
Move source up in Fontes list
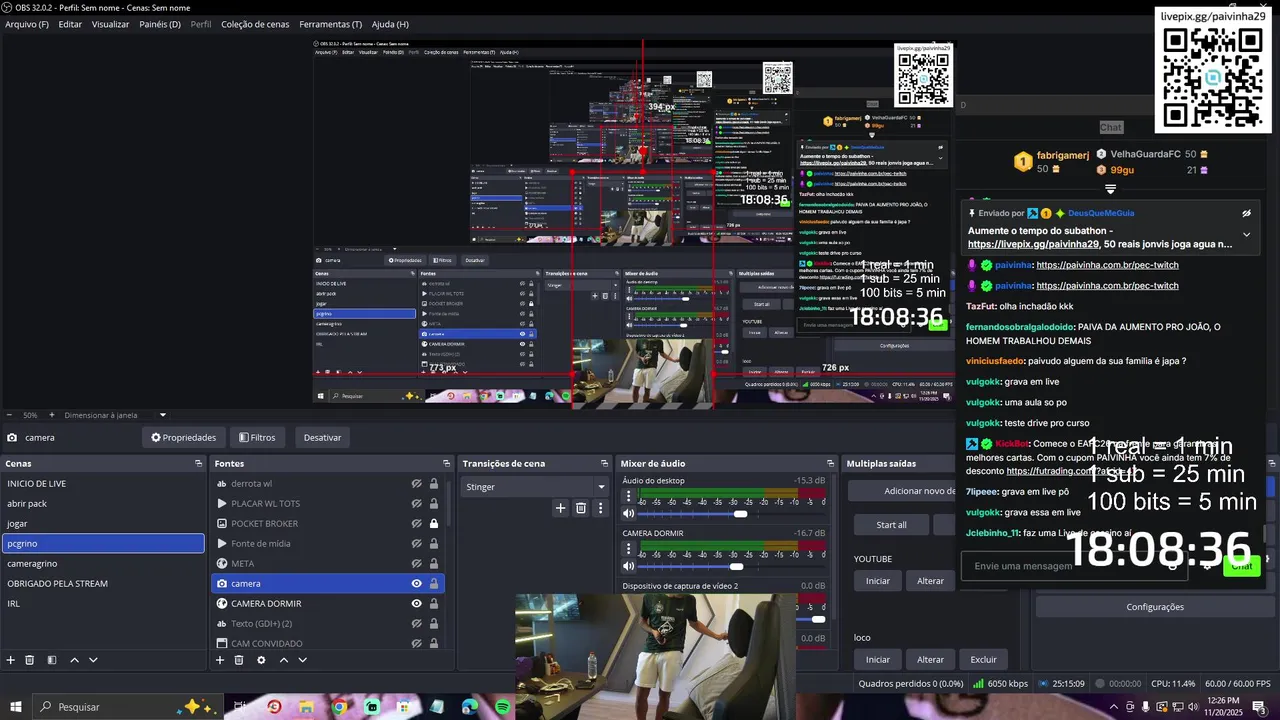click(x=283, y=660)
